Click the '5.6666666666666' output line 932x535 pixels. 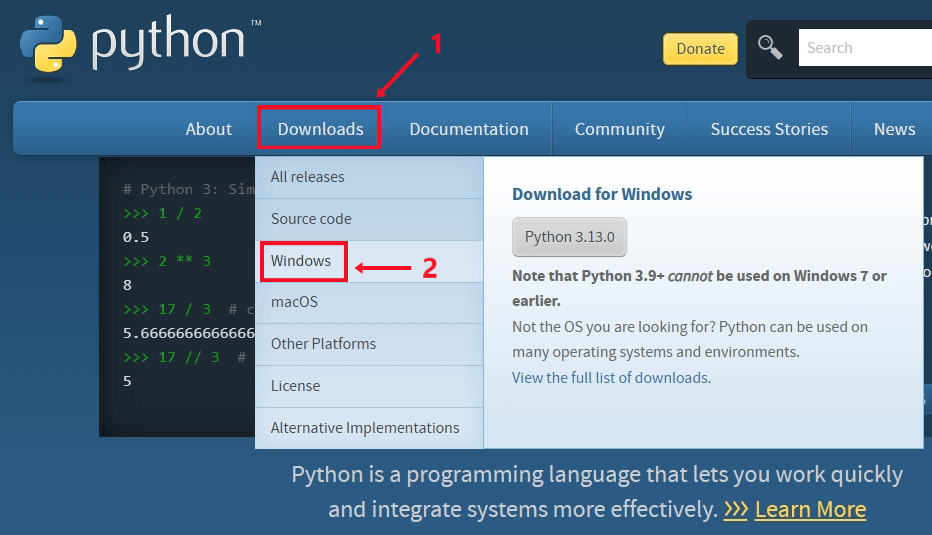click(189, 333)
